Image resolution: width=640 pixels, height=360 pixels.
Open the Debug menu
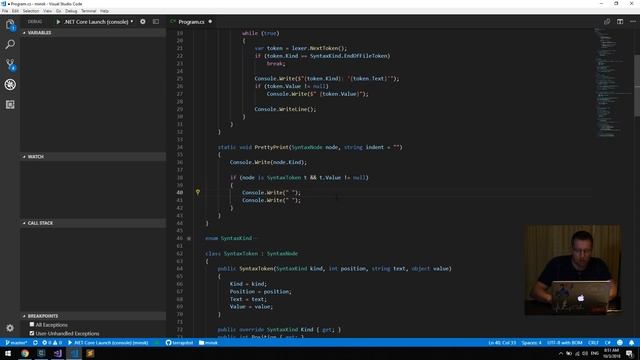(71, 11)
